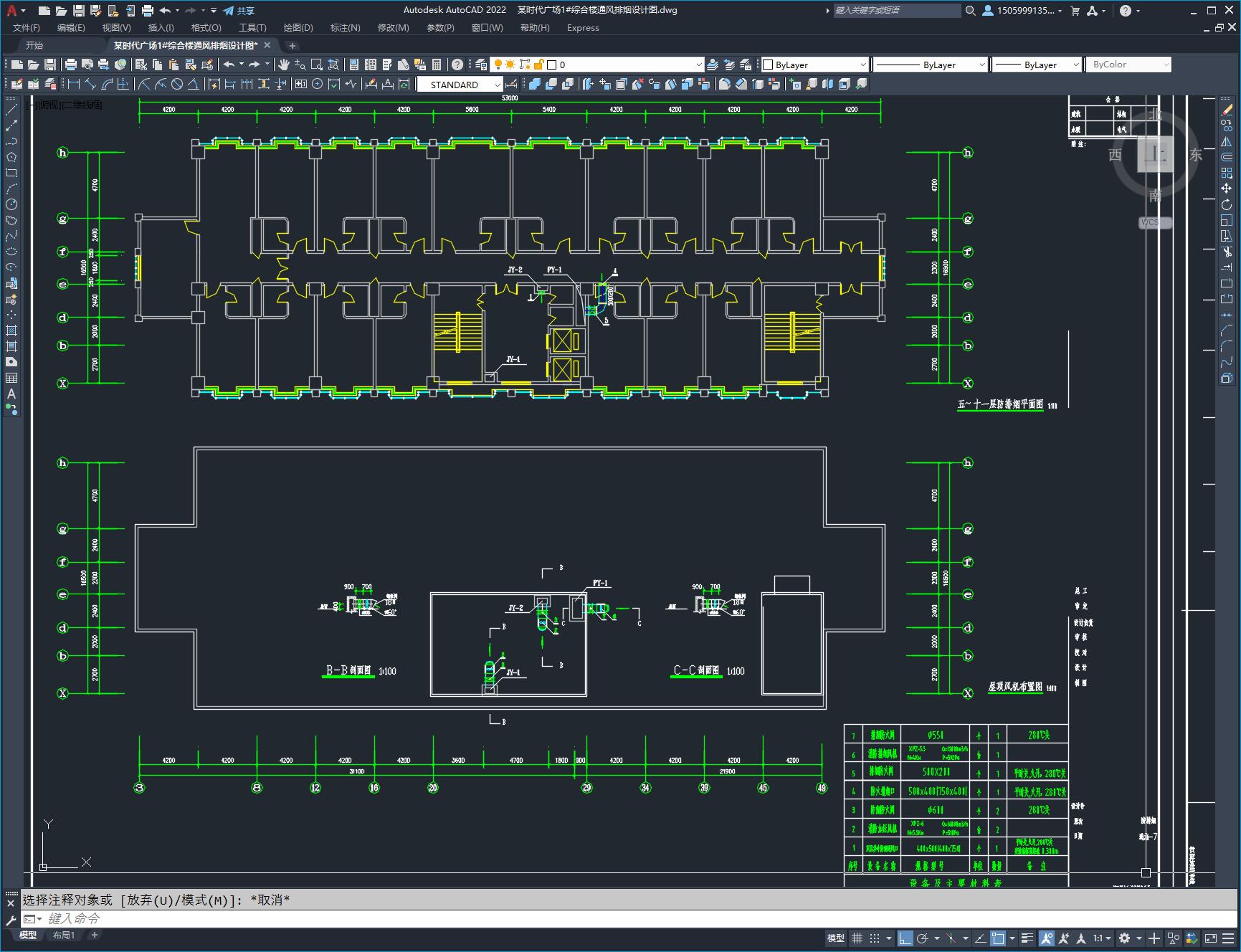Toggle object snap tracking in the status bar
Viewport: 1241px width, 952px height.
980,938
